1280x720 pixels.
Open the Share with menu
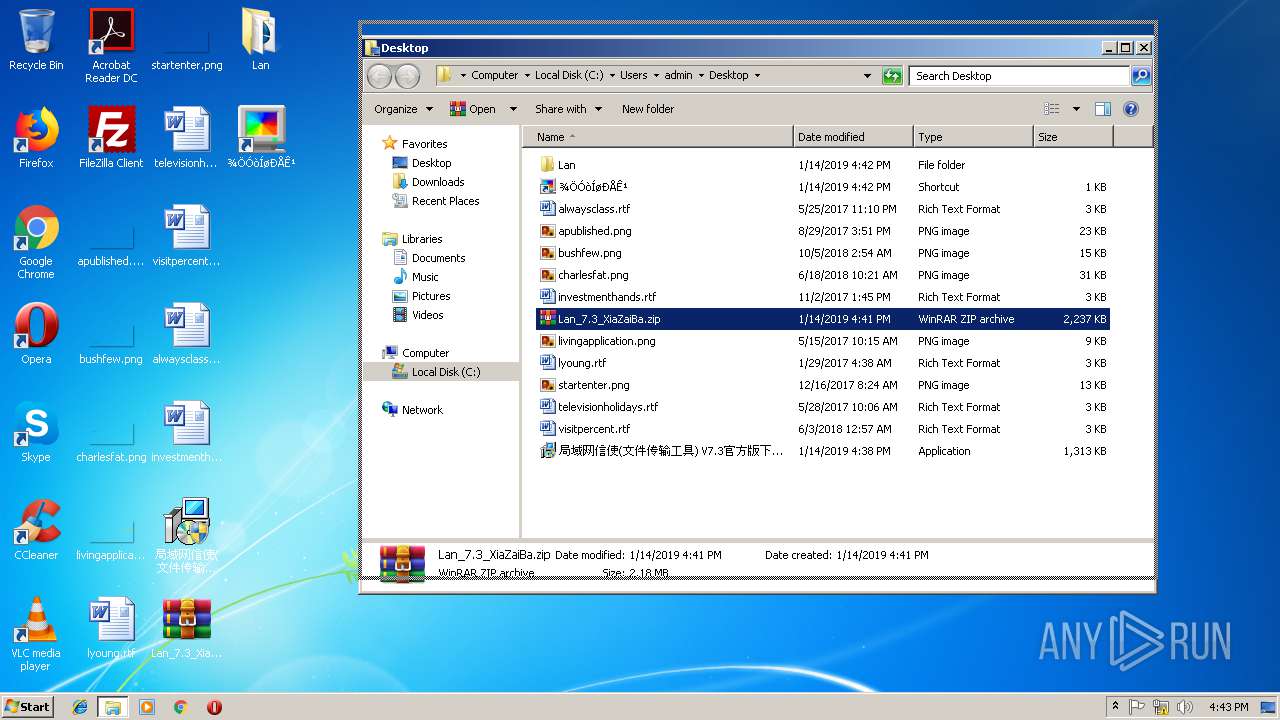(x=568, y=109)
